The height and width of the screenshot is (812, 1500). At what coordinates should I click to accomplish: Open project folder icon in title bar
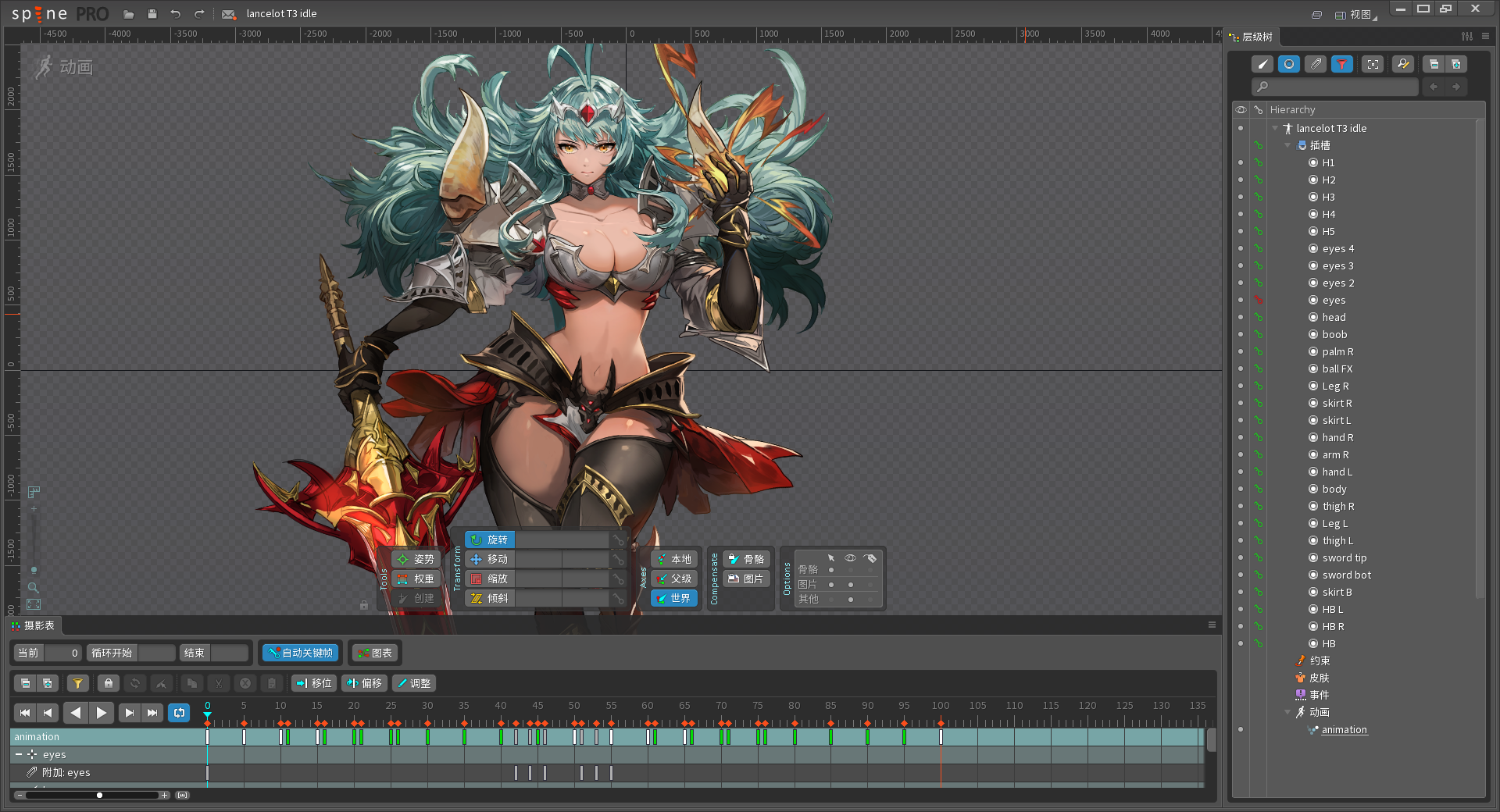click(x=129, y=14)
